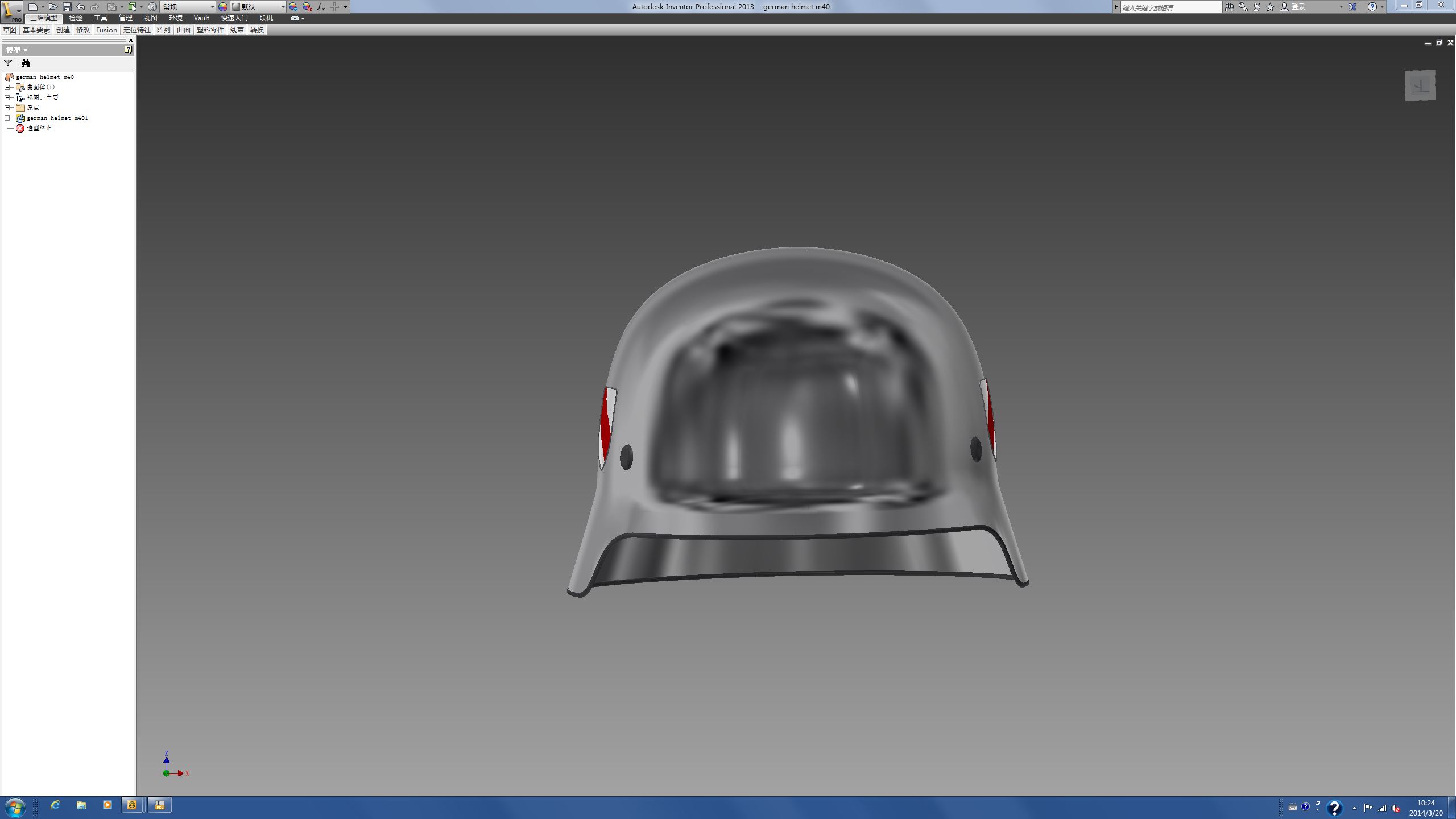The image size is (1456, 819).
Task: Switch to the 视图 ribbon tab
Action: pos(151,18)
